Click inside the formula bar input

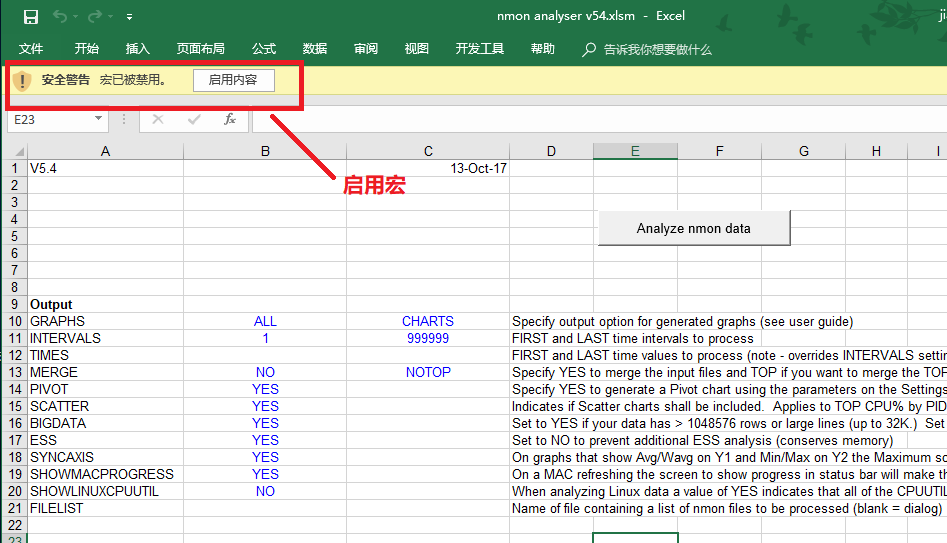(x=600, y=119)
